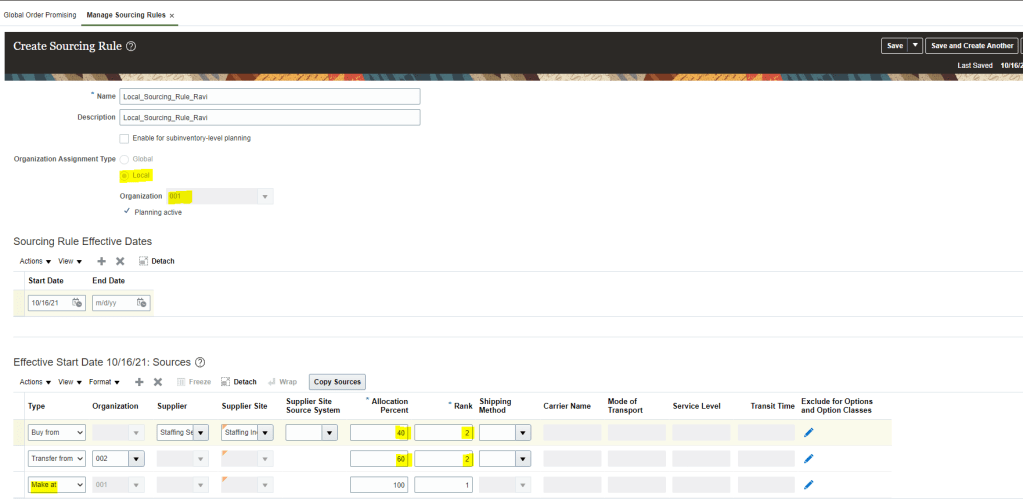Delete the selected effective date row

(x=120, y=261)
